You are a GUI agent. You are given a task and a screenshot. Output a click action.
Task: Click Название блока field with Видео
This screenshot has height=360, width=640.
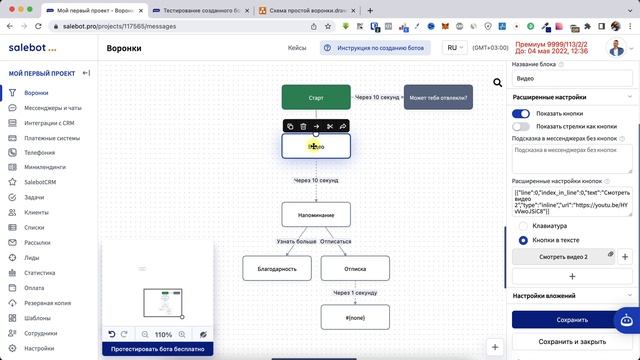coord(572,78)
